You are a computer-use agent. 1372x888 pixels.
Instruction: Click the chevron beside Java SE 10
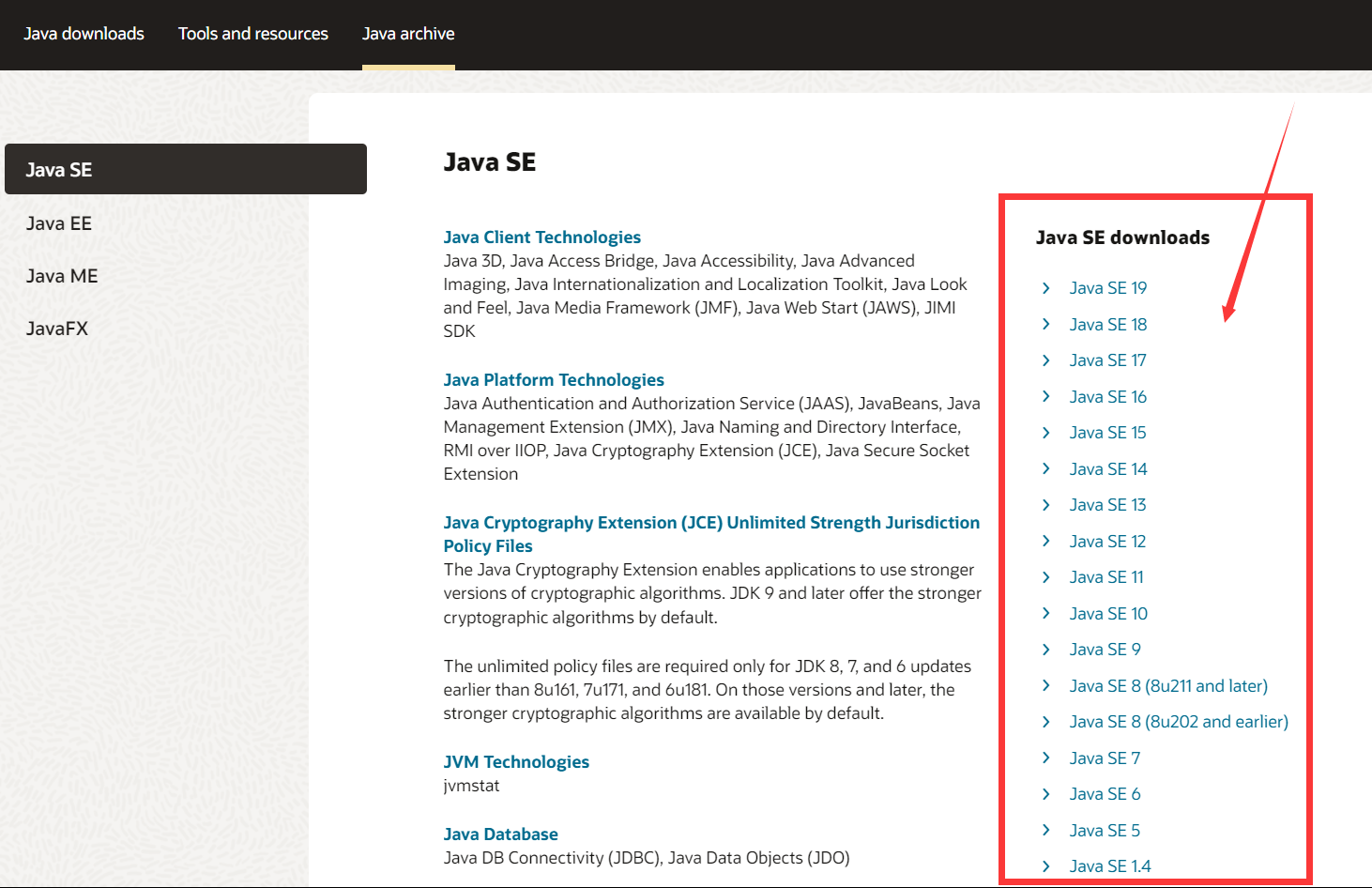pyautogui.click(x=1046, y=613)
